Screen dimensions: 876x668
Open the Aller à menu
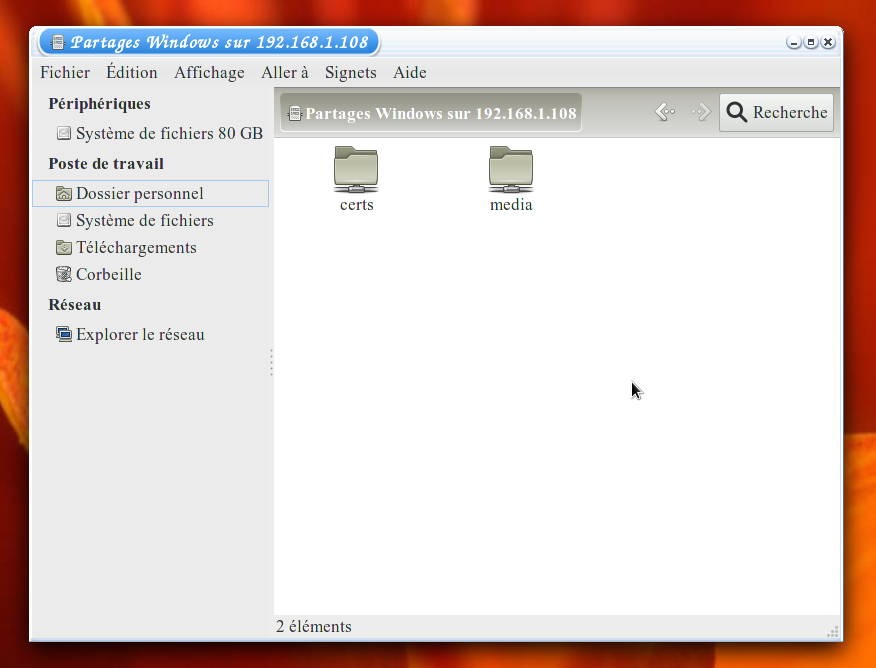pyautogui.click(x=285, y=73)
